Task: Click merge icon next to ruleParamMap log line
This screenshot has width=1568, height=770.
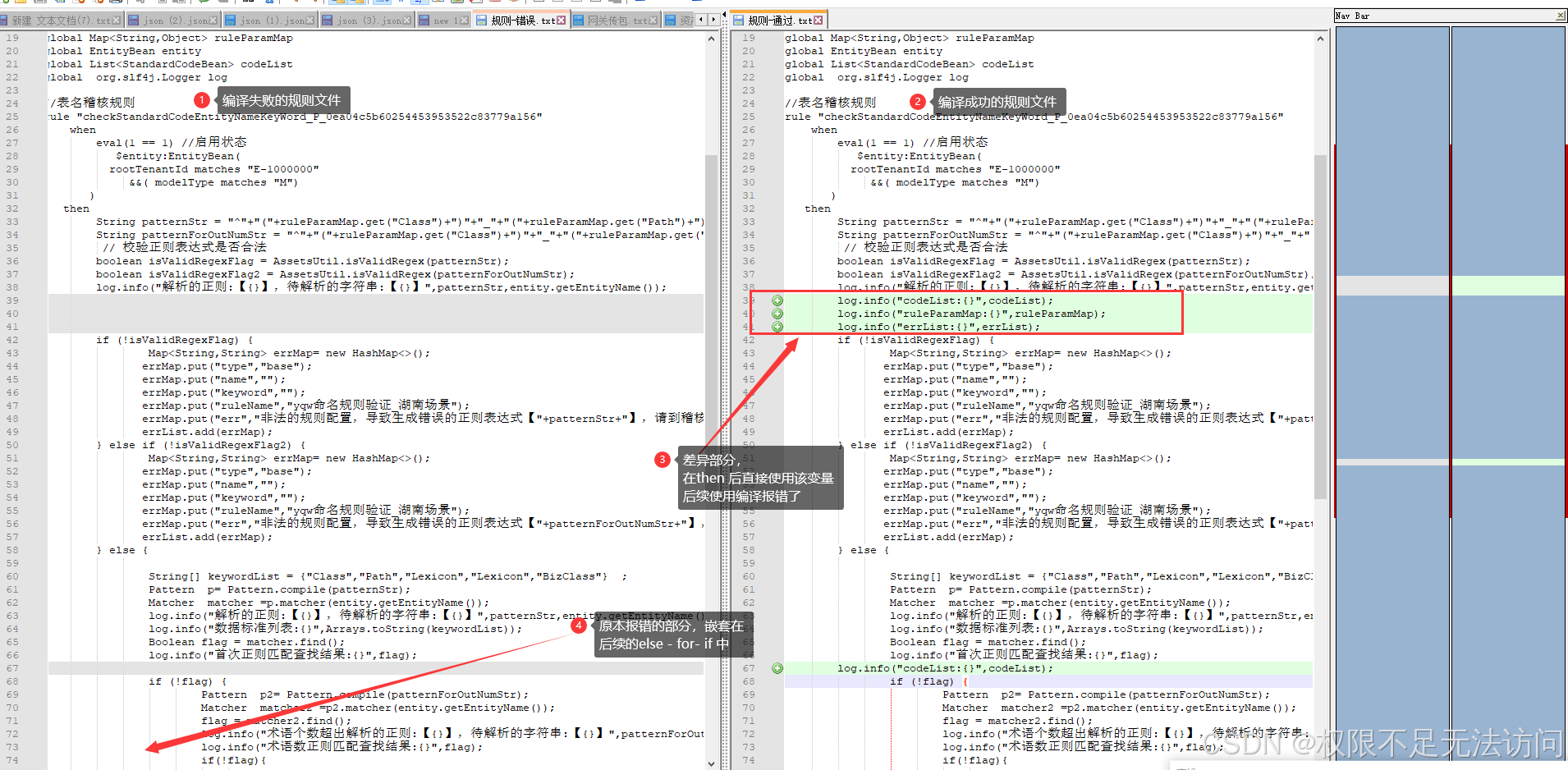Action: tap(777, 314)
